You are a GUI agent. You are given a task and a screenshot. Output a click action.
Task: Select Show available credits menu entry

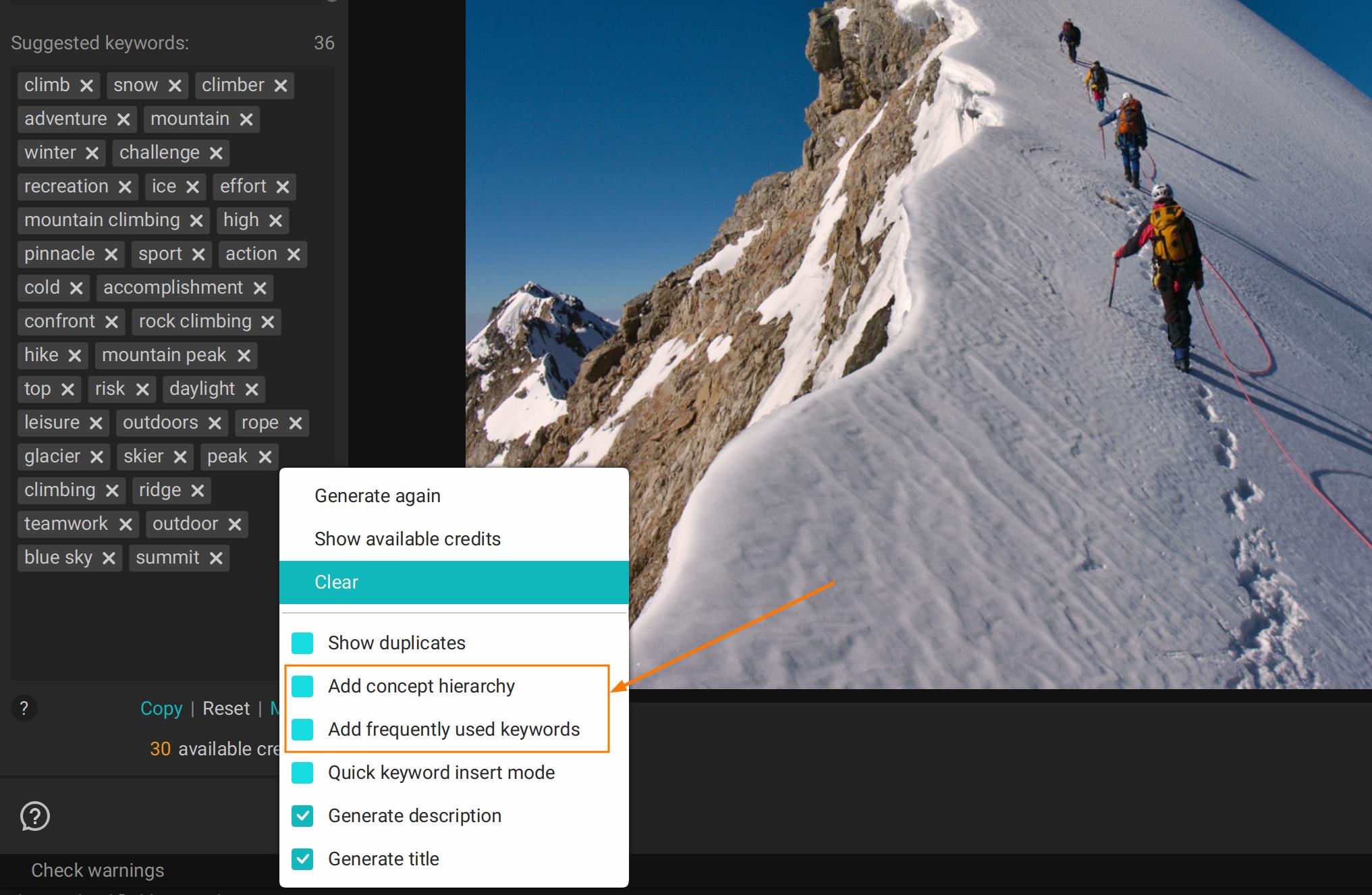tap(407, 539)
